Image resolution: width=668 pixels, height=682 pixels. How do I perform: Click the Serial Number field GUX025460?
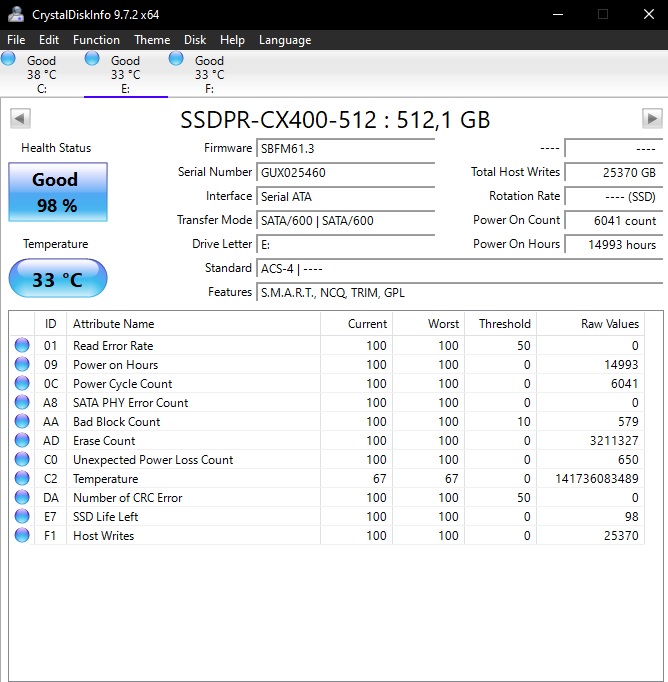point(346,173)
